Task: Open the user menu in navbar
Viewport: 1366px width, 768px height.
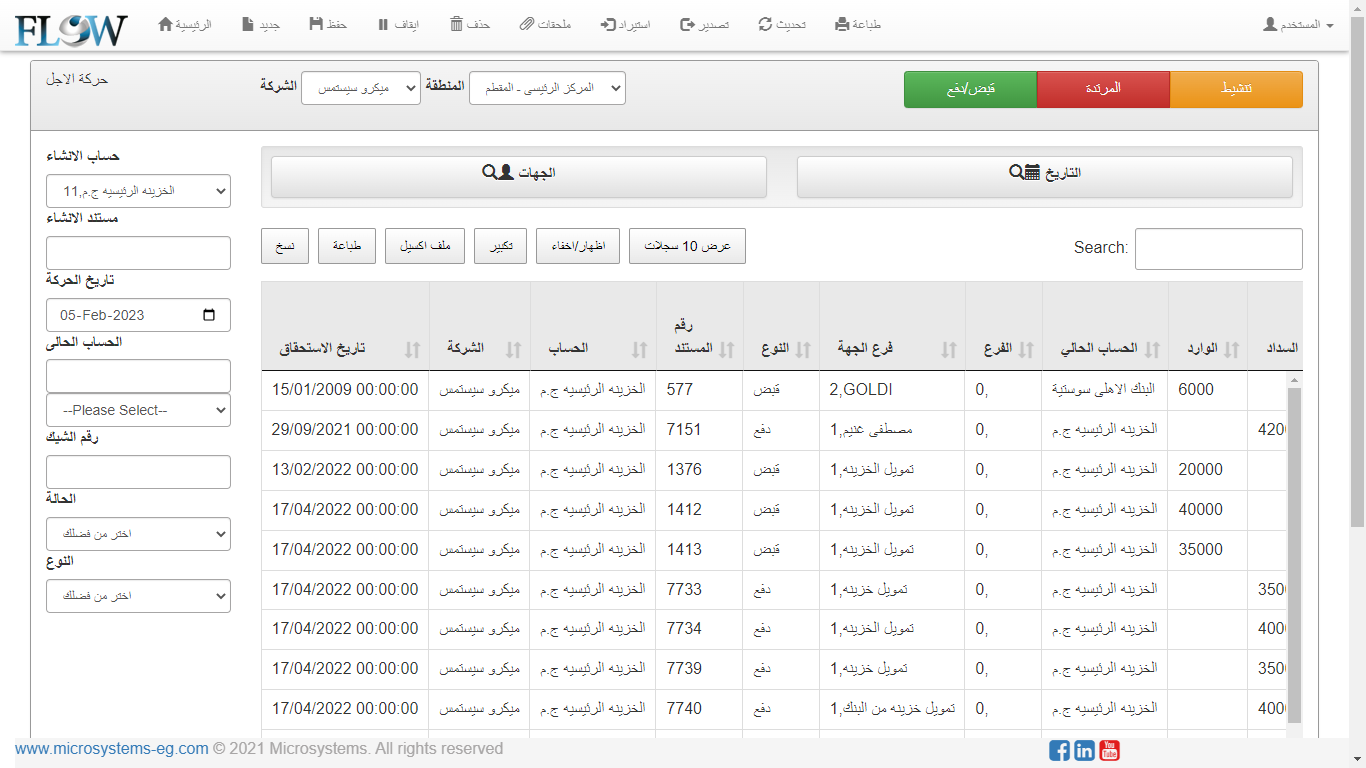Action: [1298, 24]
